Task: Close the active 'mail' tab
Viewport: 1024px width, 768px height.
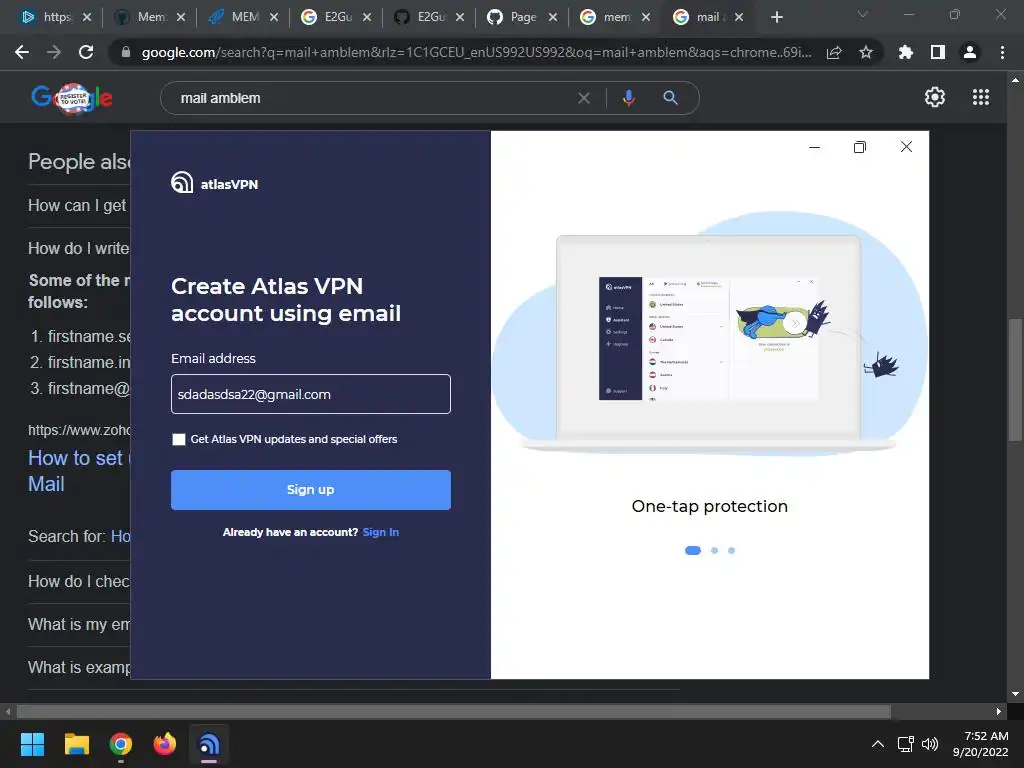Action: (x=739, y=17)
